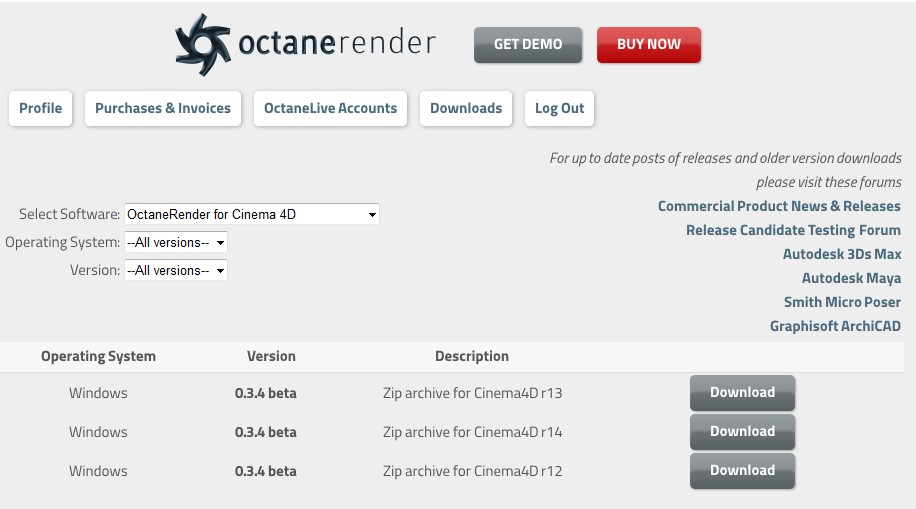916x509 pixels.
Task: Open the Version filter dropdown
Action: coord(176,270)
